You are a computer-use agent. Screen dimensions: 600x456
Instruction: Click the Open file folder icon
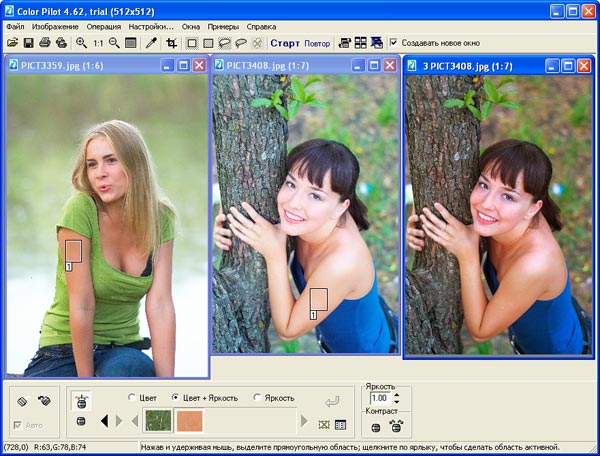(x=12, y=43)
